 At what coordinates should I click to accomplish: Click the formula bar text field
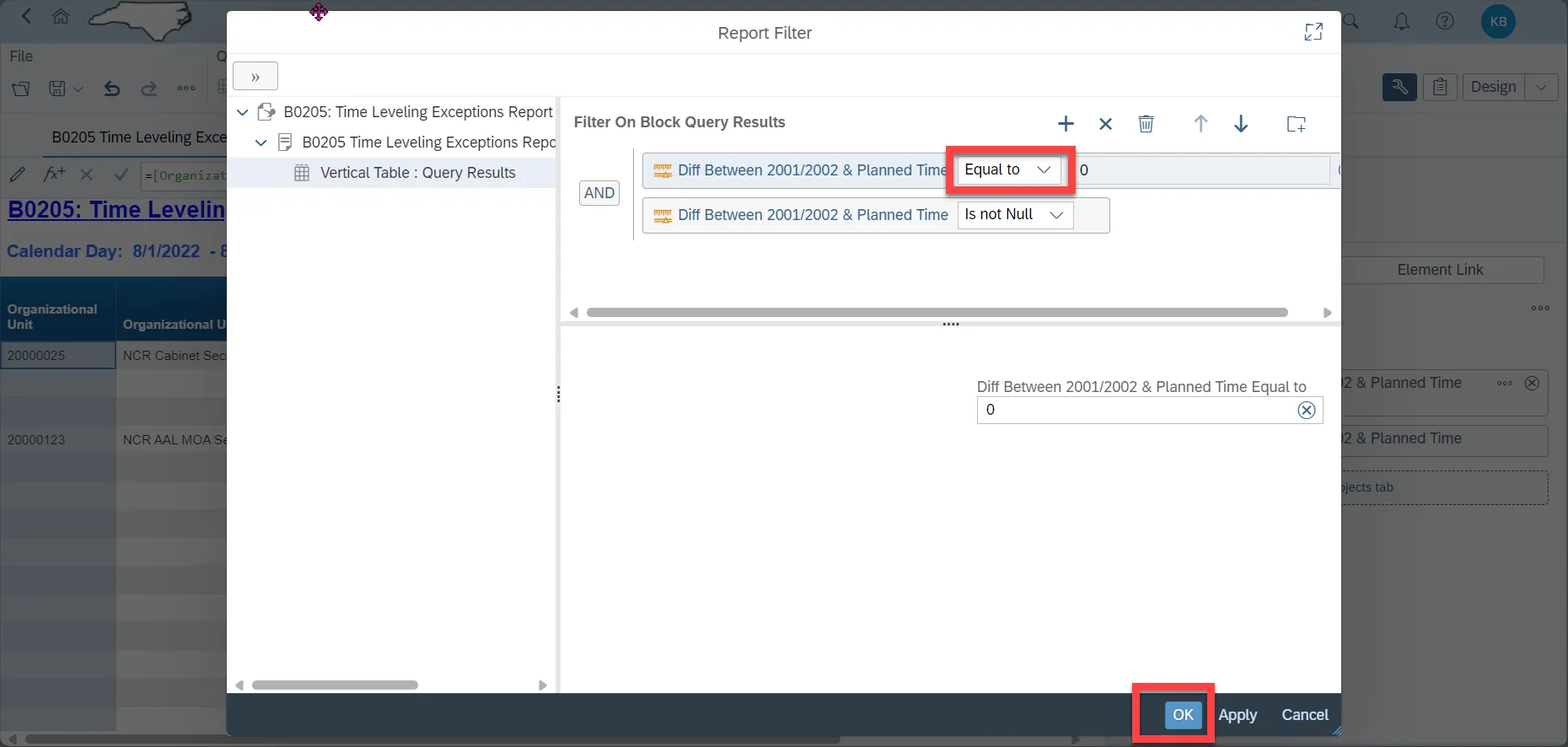pyautogui.click(x=184, y=175)
